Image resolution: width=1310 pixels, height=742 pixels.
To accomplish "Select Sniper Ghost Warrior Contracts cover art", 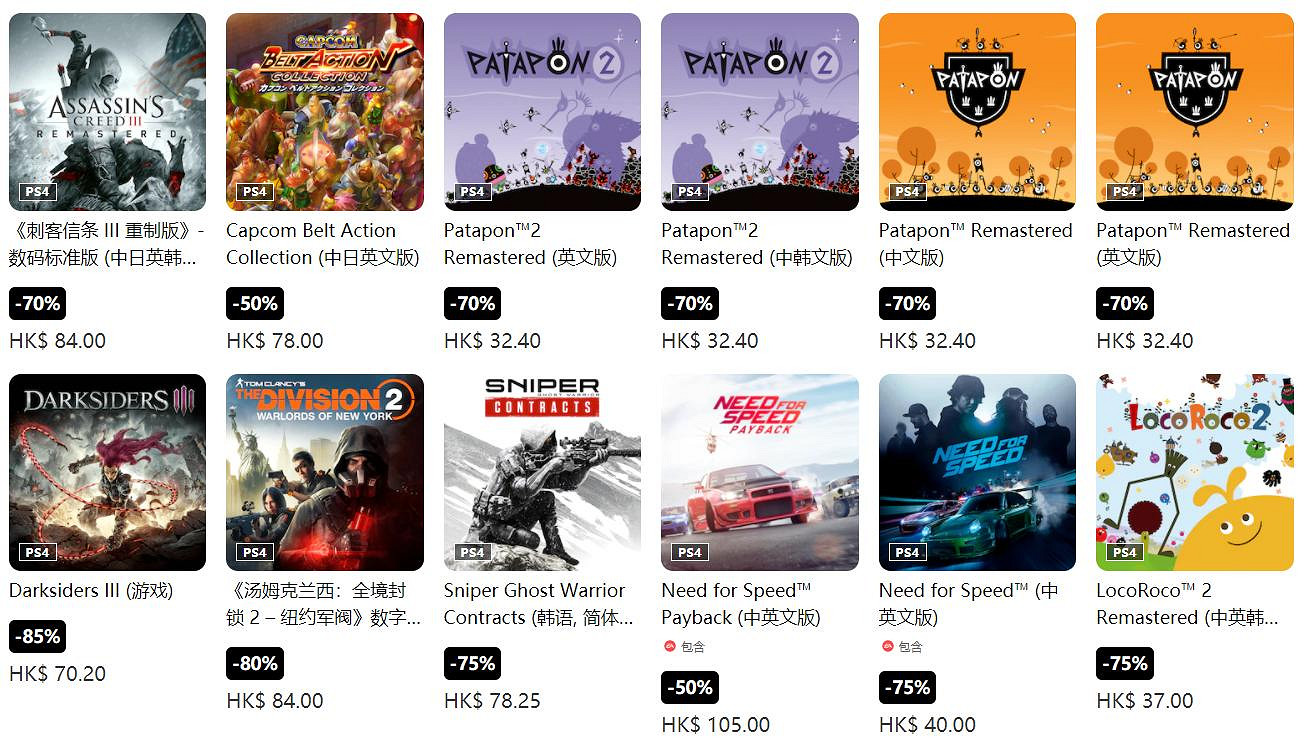I will click(542, 472).
